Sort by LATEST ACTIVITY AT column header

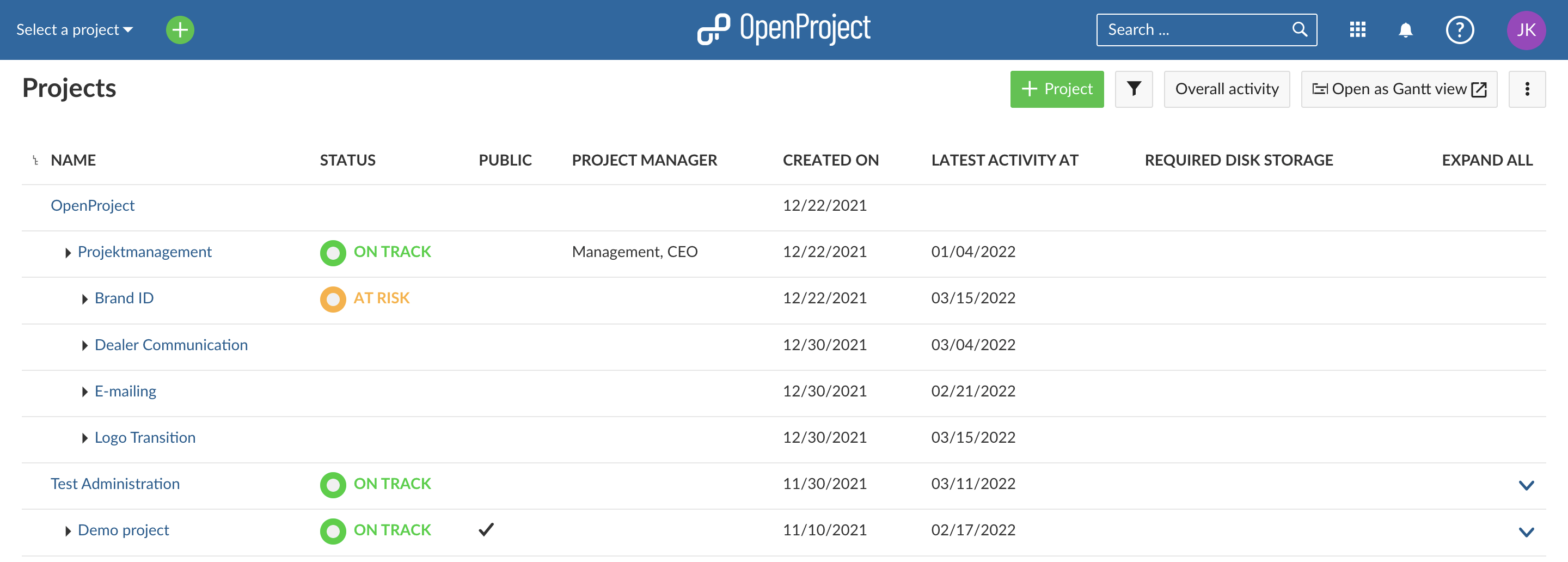point(1004,160)
